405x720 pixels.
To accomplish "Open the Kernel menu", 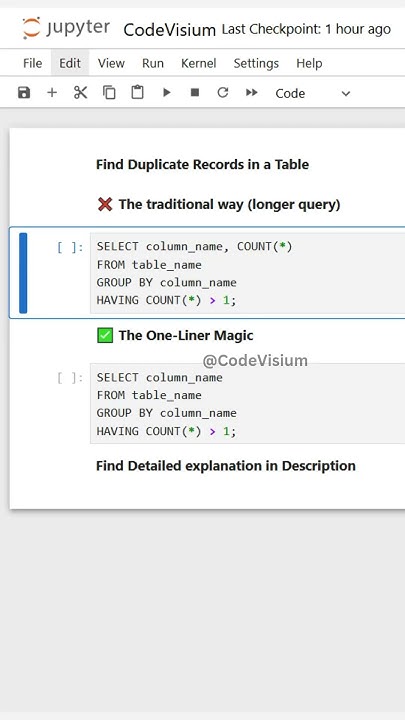I will tap(198, 63).
